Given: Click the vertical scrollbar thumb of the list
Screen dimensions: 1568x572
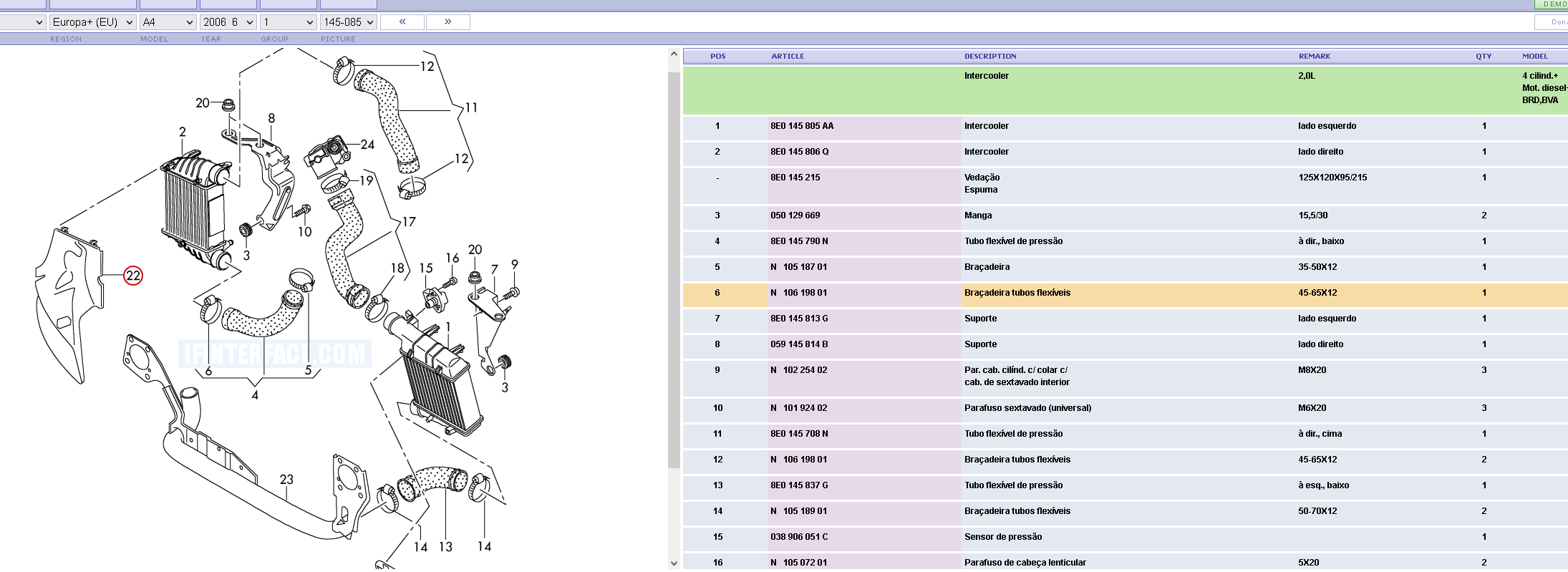Looking at the screenshot, I should click(674, 270).
